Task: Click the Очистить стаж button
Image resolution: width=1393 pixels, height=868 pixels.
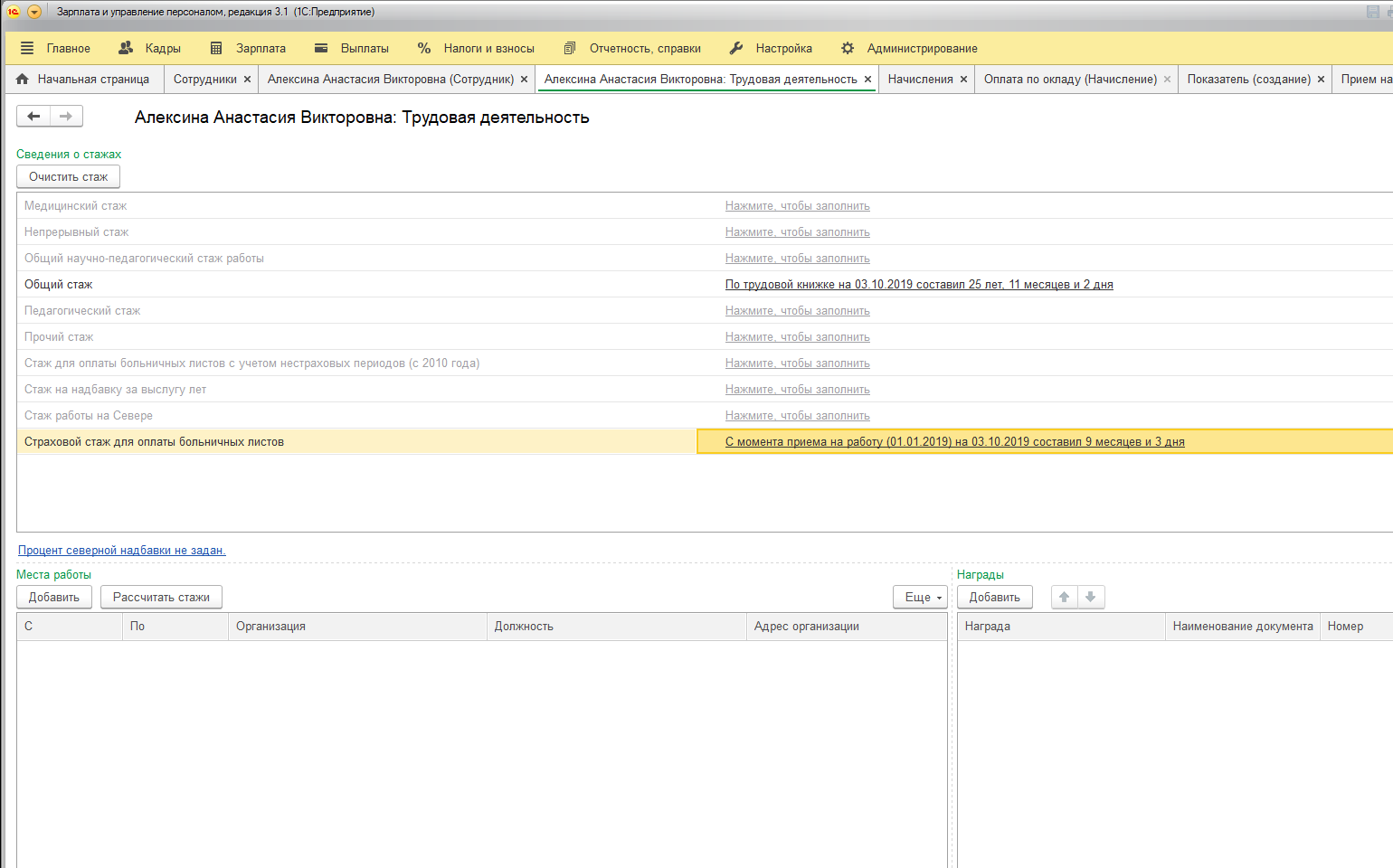Action: pos(68,177)
